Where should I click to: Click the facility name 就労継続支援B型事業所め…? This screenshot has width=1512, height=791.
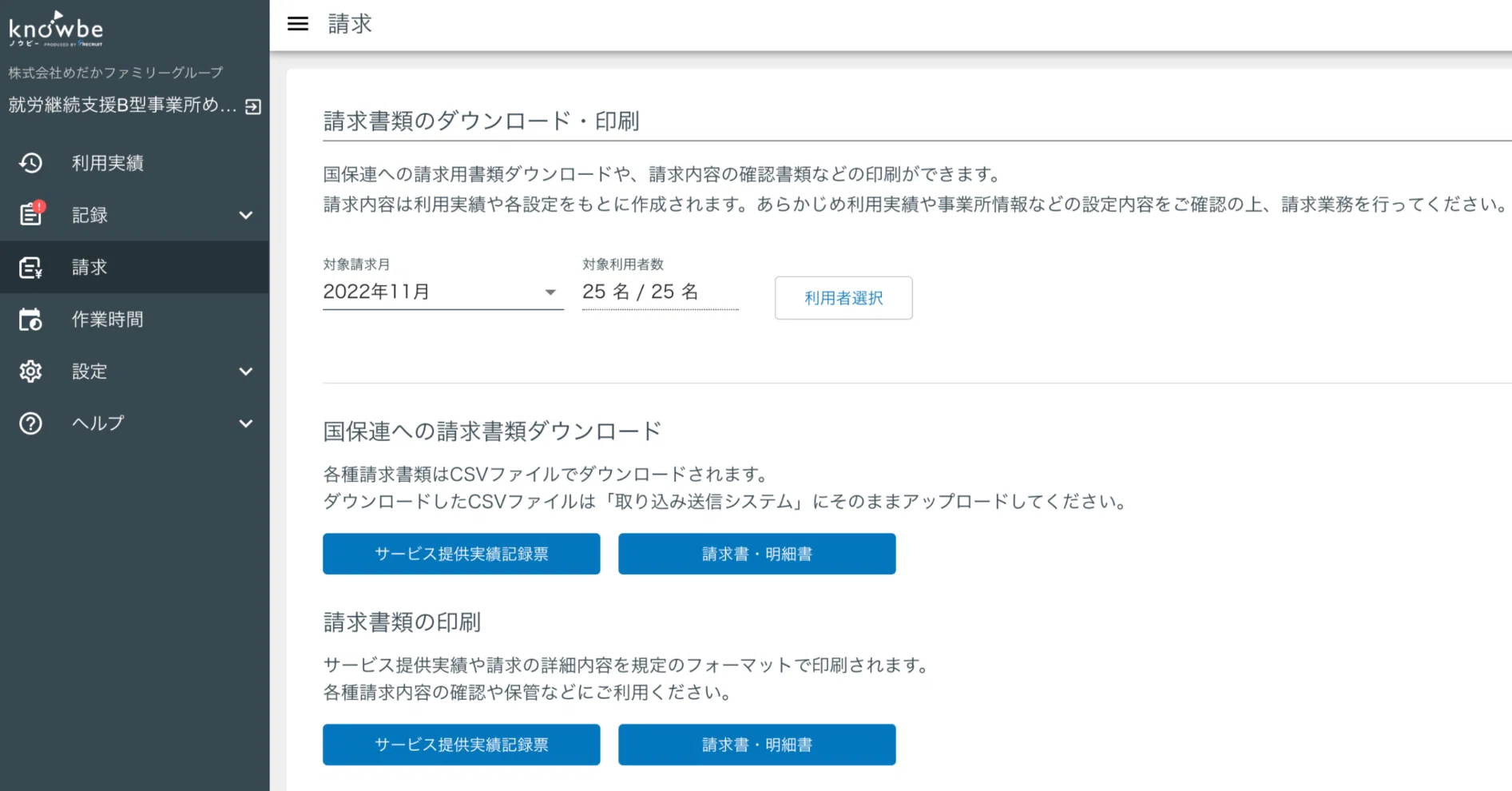pyautogui.click(x=122, y=105)
